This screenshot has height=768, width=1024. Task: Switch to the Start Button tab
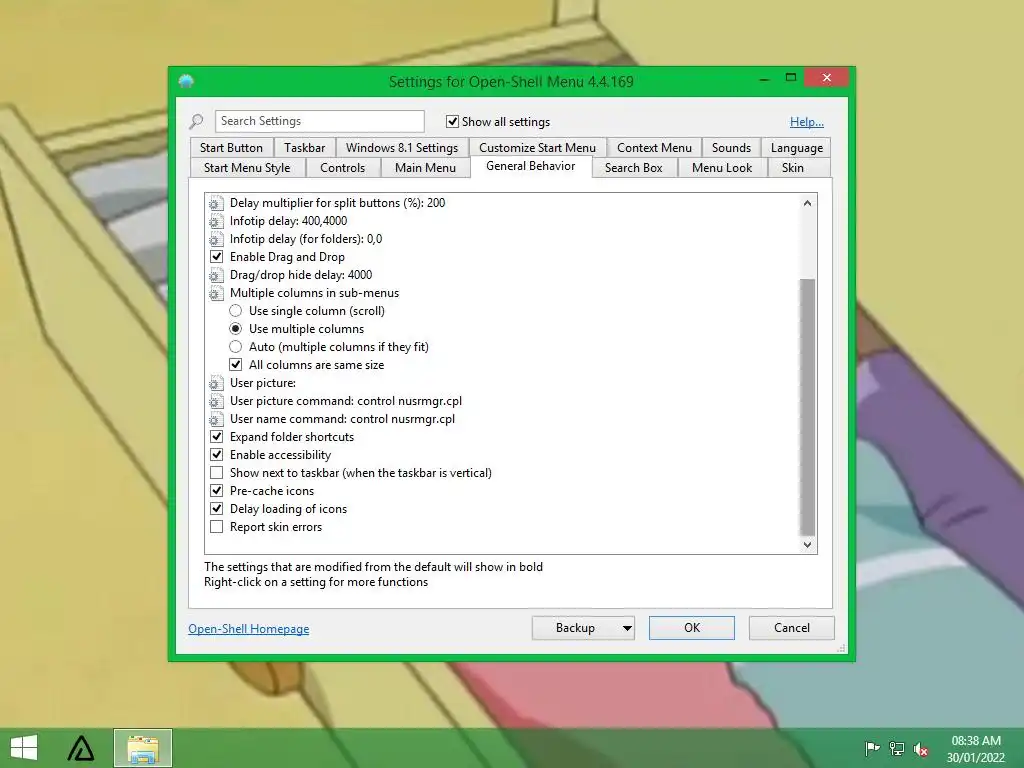coord(231,148)
